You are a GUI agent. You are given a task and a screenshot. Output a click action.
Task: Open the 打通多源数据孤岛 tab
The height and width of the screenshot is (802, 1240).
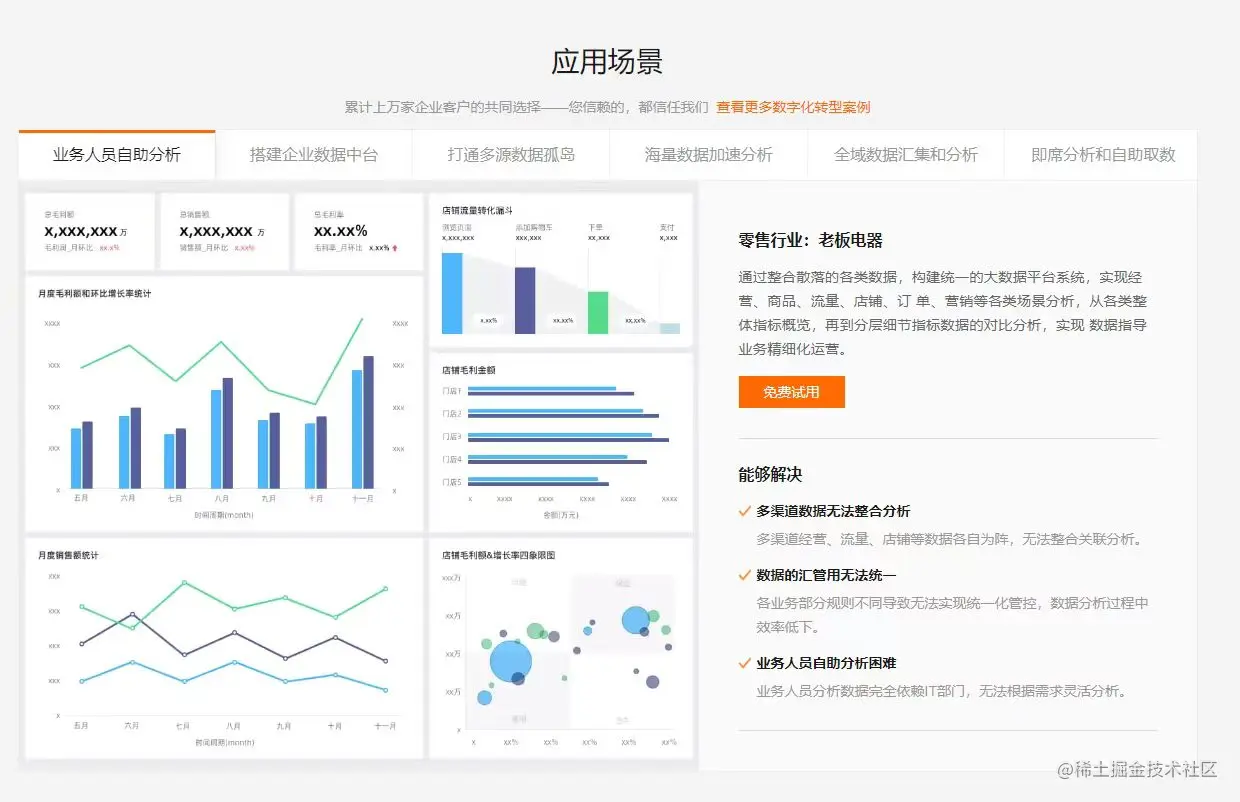(510, 154)
